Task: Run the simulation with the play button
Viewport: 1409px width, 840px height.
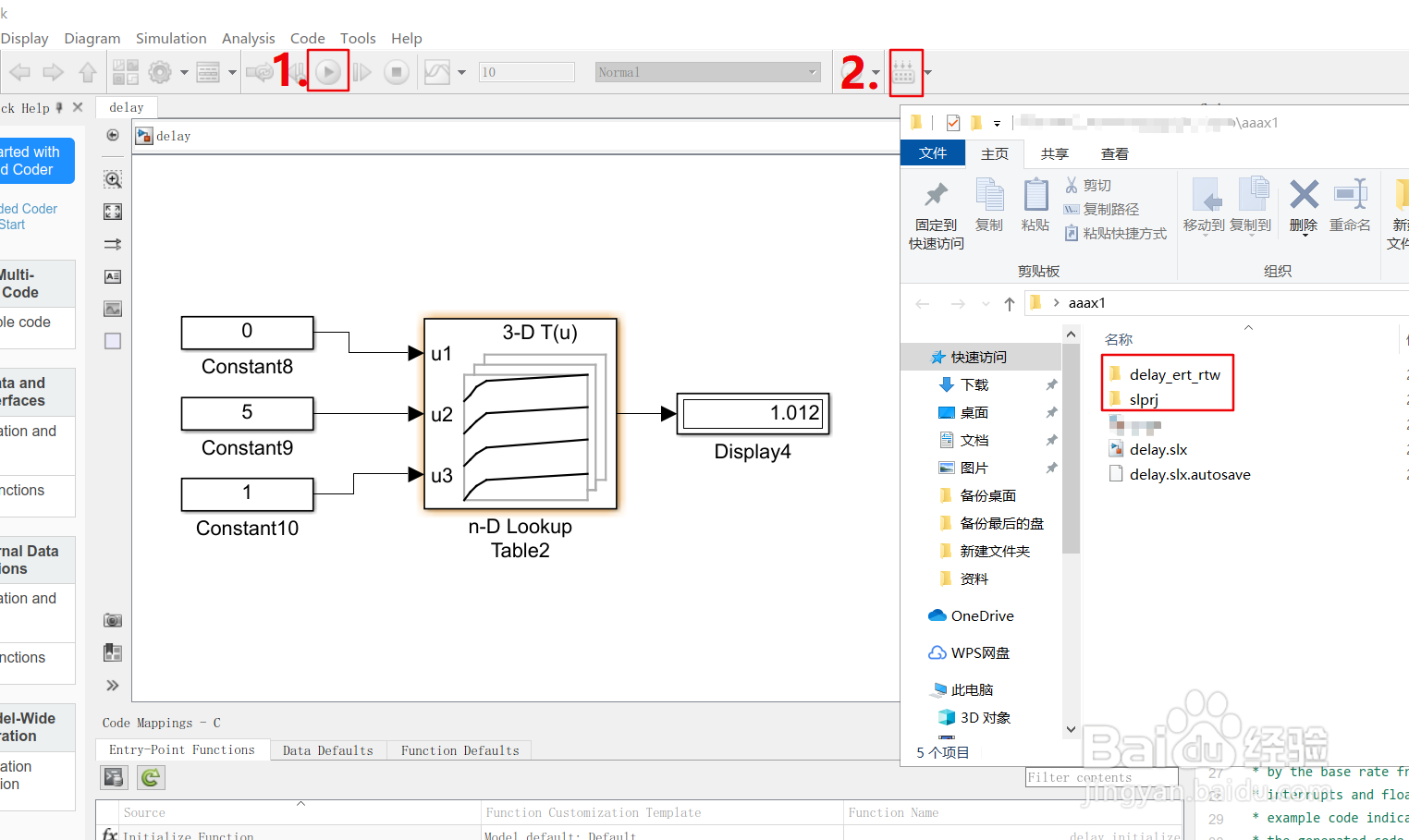Action: click(x=328, y=72)
